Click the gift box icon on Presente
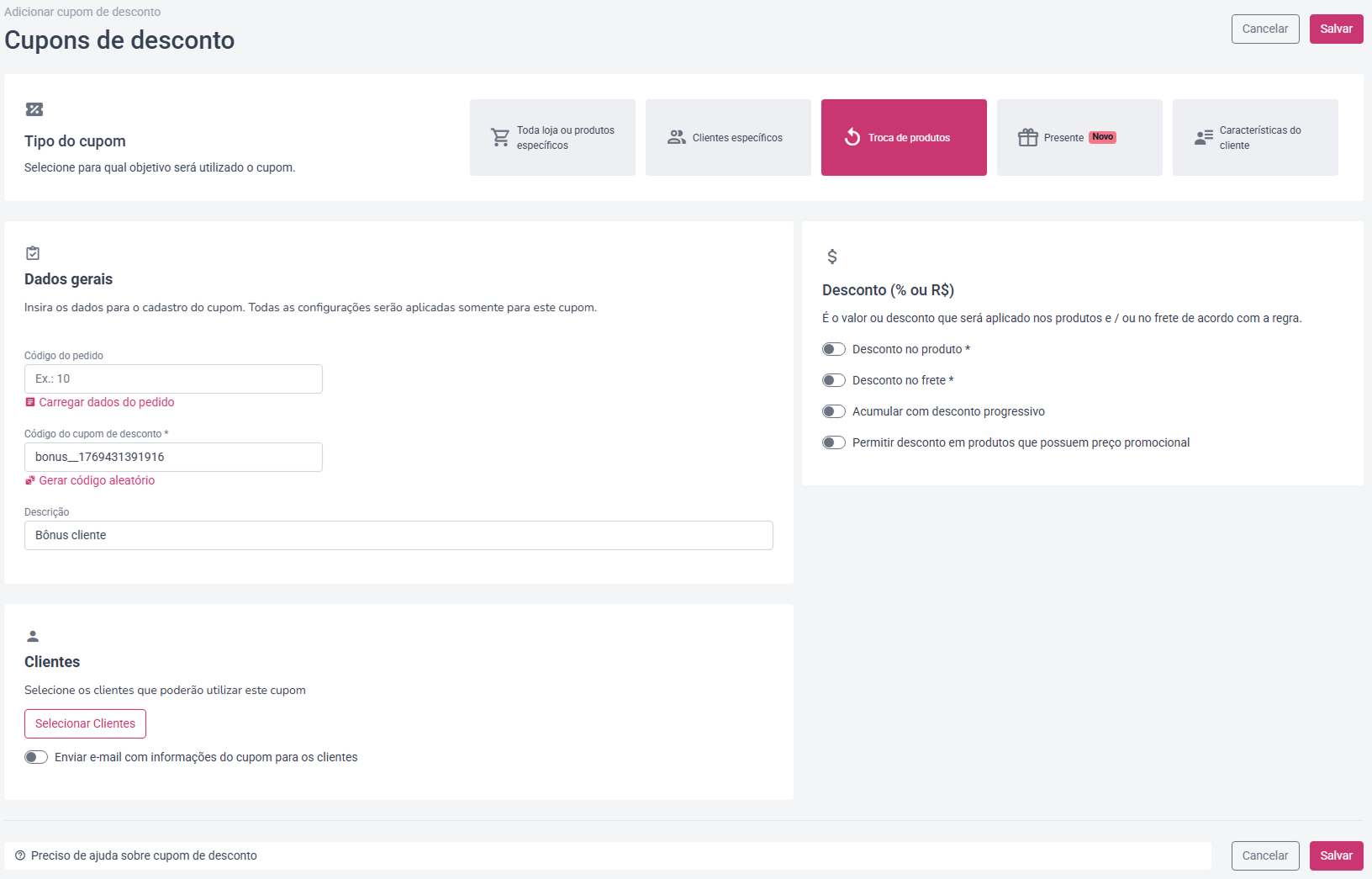The height and width of the screenshot is (879, 1372). [1027, 137]
